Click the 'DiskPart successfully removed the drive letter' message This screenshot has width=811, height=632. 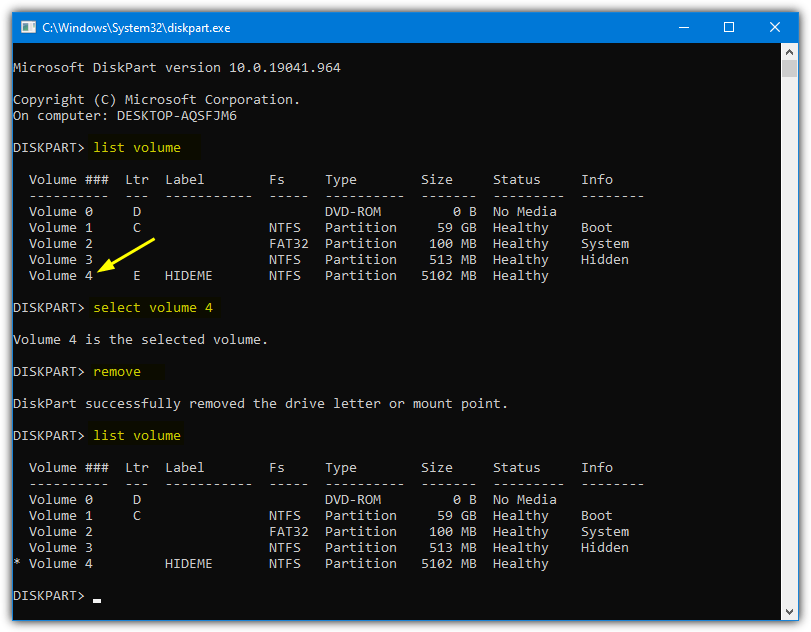coord(260,404)
